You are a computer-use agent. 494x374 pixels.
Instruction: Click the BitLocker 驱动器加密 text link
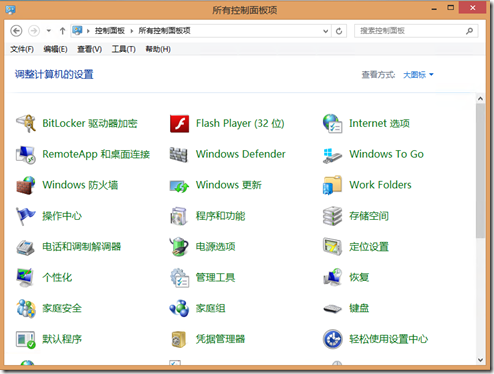point(90,124)
